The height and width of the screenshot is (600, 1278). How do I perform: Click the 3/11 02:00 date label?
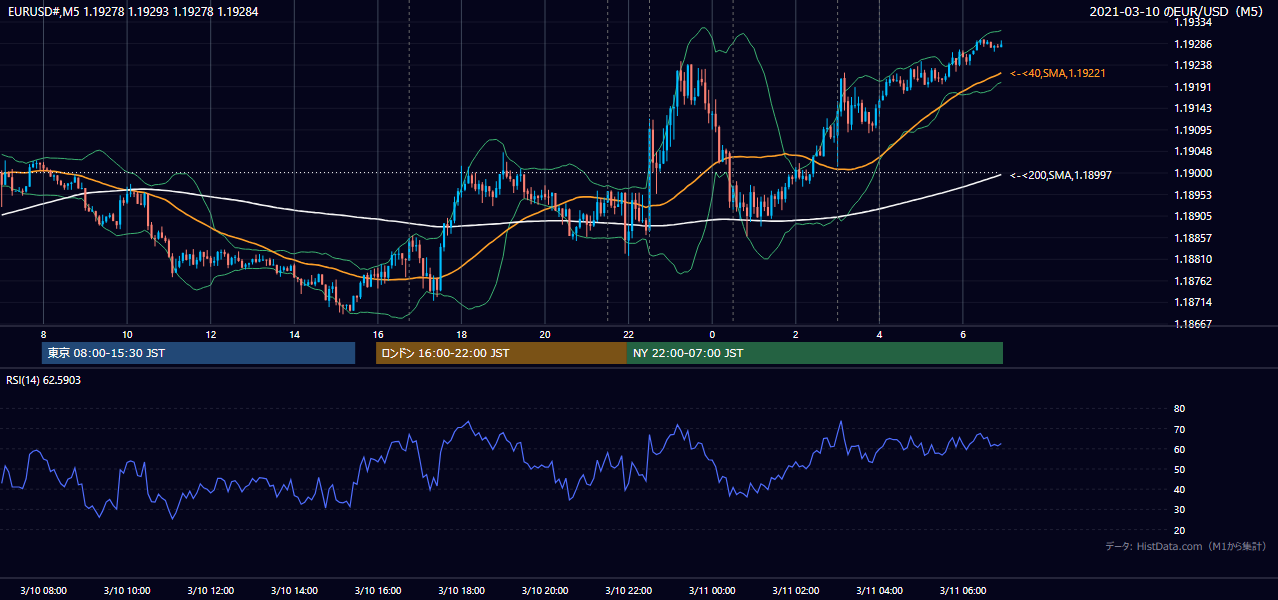pos(795,591)
